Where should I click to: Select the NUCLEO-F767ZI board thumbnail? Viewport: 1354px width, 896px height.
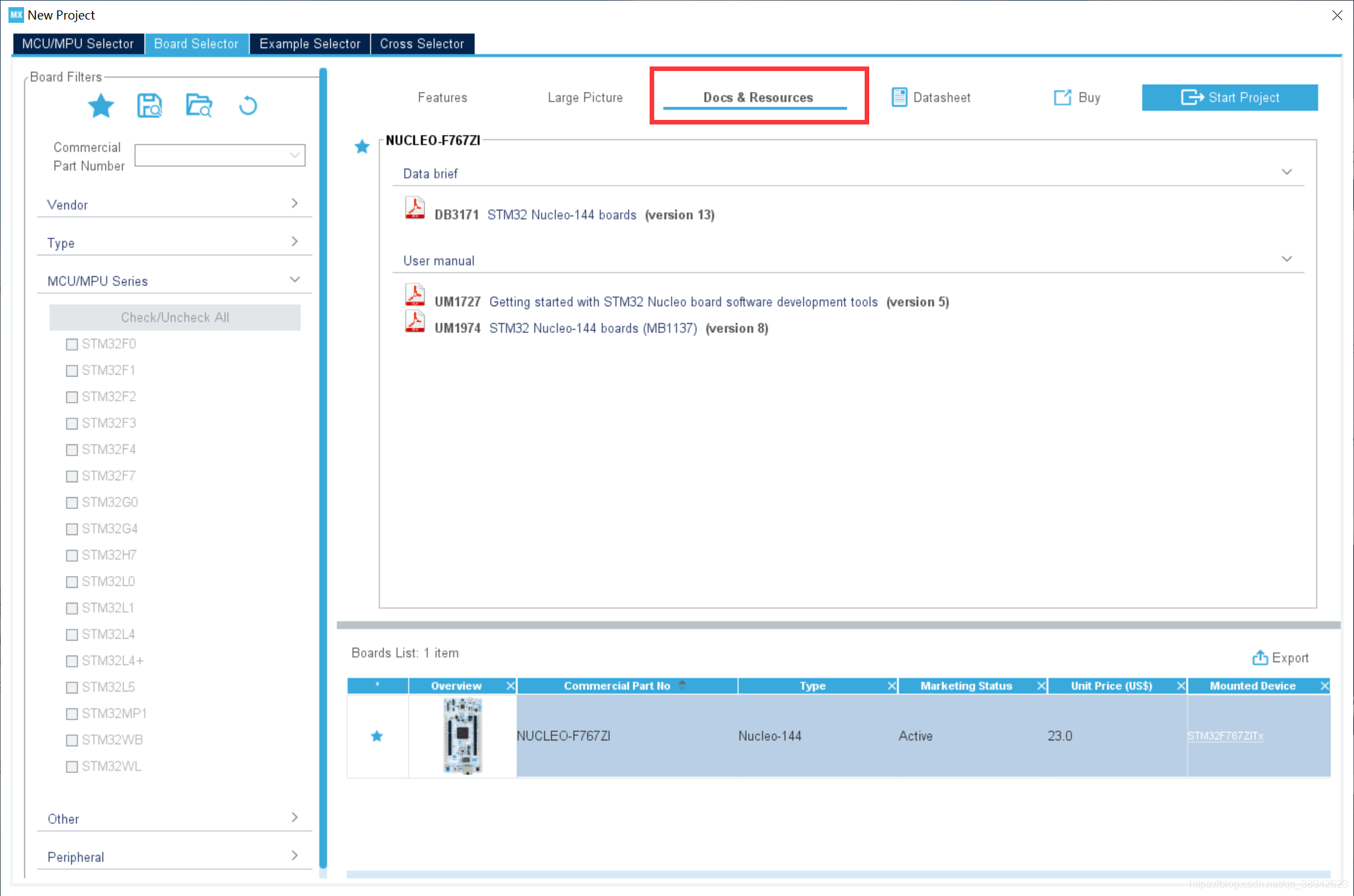pyautogui.click(x=463, y=736)
